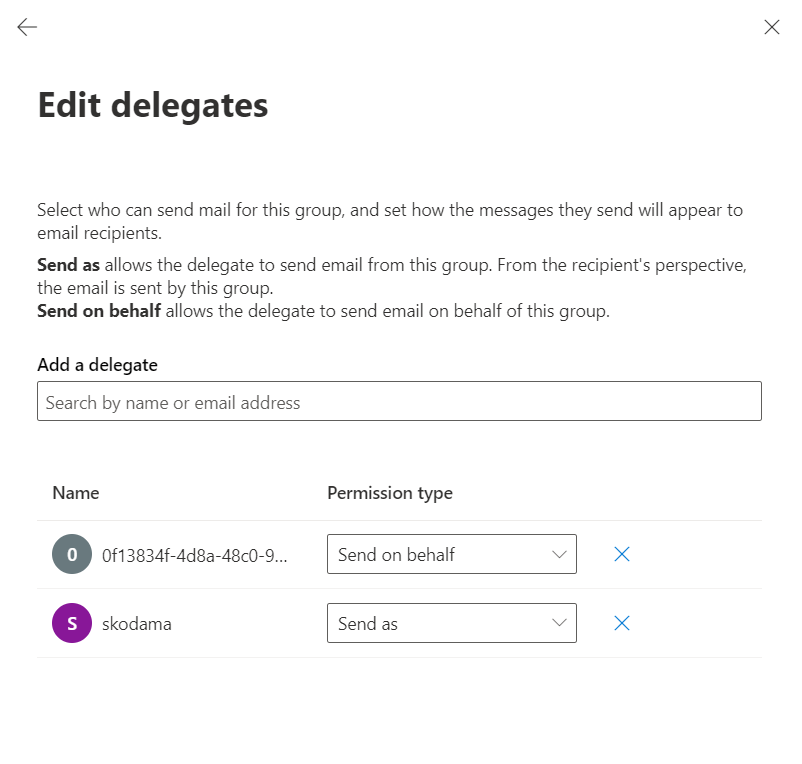Open skodama's Send as permission dropdown
The image size is (802, 764).
click(452, 623)
